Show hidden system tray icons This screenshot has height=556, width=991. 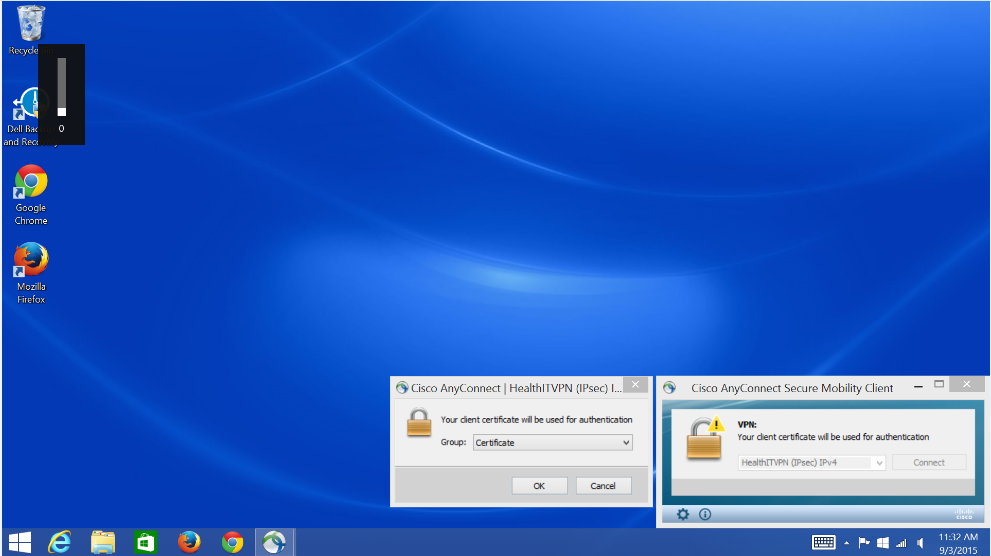tap(846, 543)
